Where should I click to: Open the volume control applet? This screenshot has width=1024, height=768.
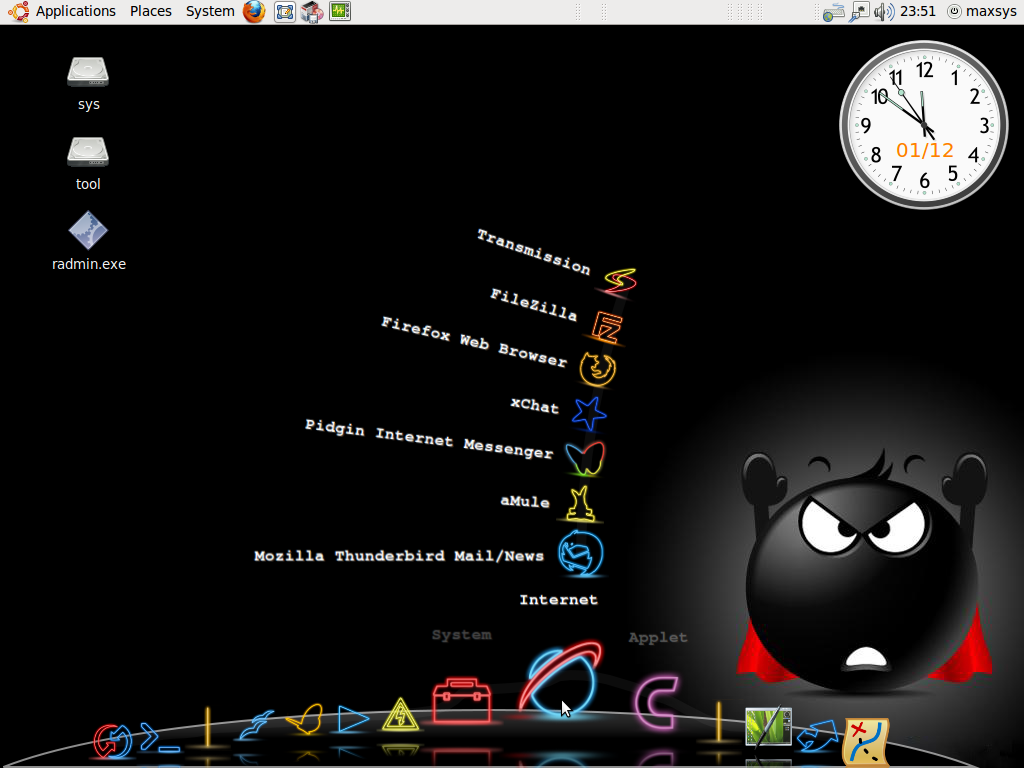pos(884,12)
